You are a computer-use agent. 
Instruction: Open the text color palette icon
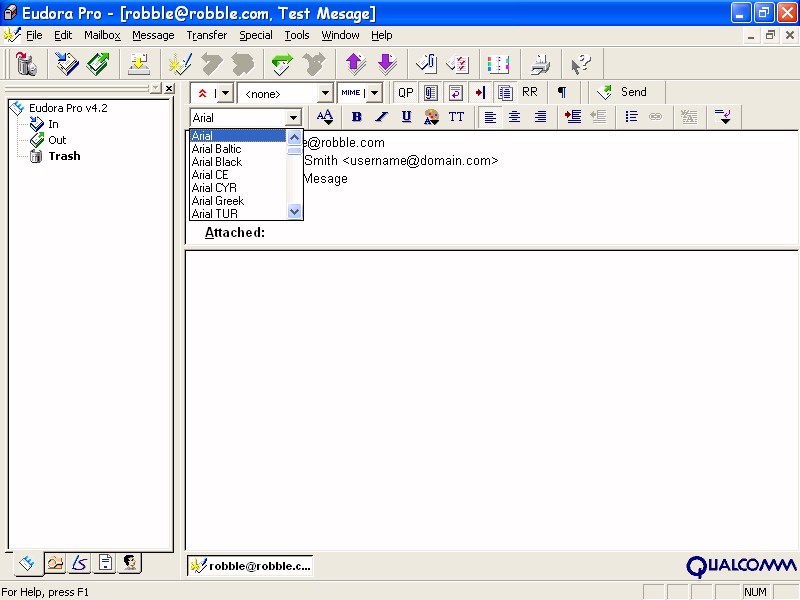pyautogui.click(x=431, y=117)
